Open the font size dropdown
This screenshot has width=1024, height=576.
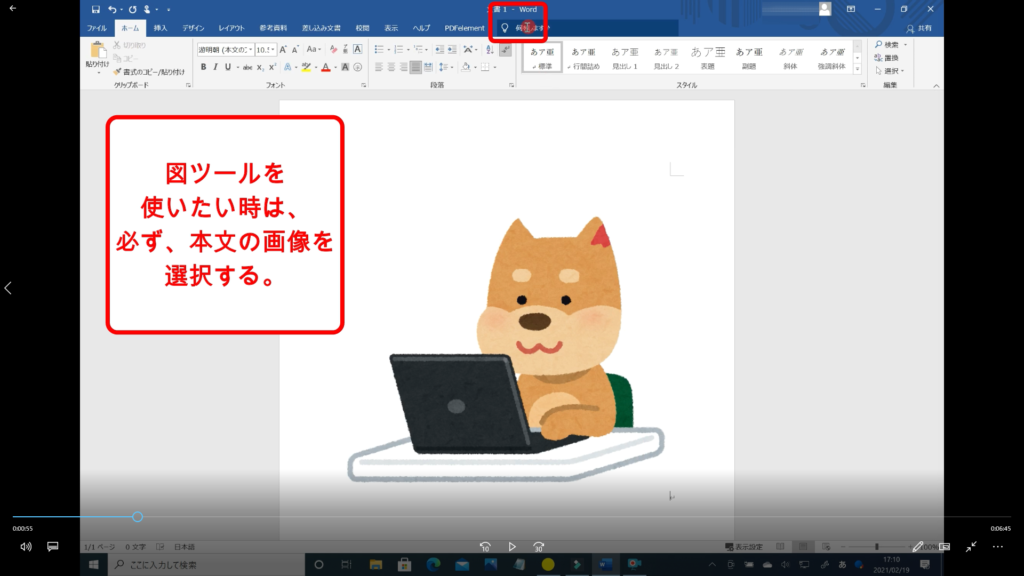(273, 49)
